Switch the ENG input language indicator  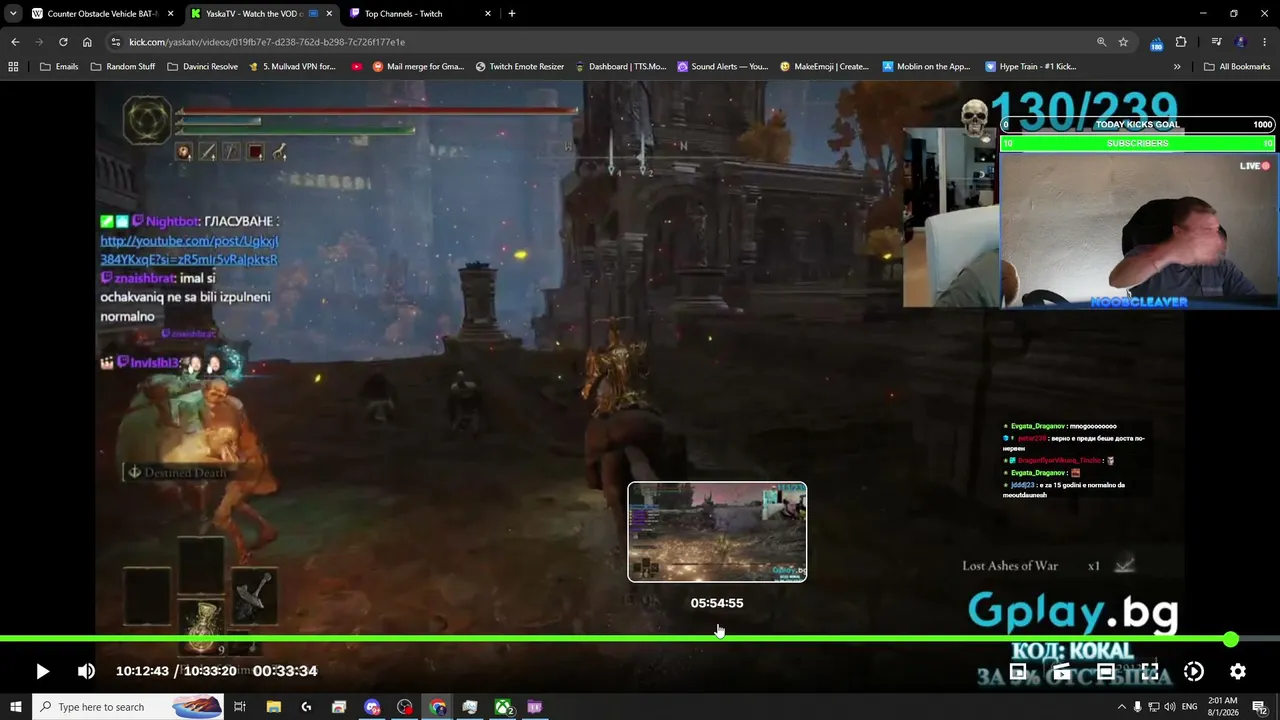tap(1190, 707)
